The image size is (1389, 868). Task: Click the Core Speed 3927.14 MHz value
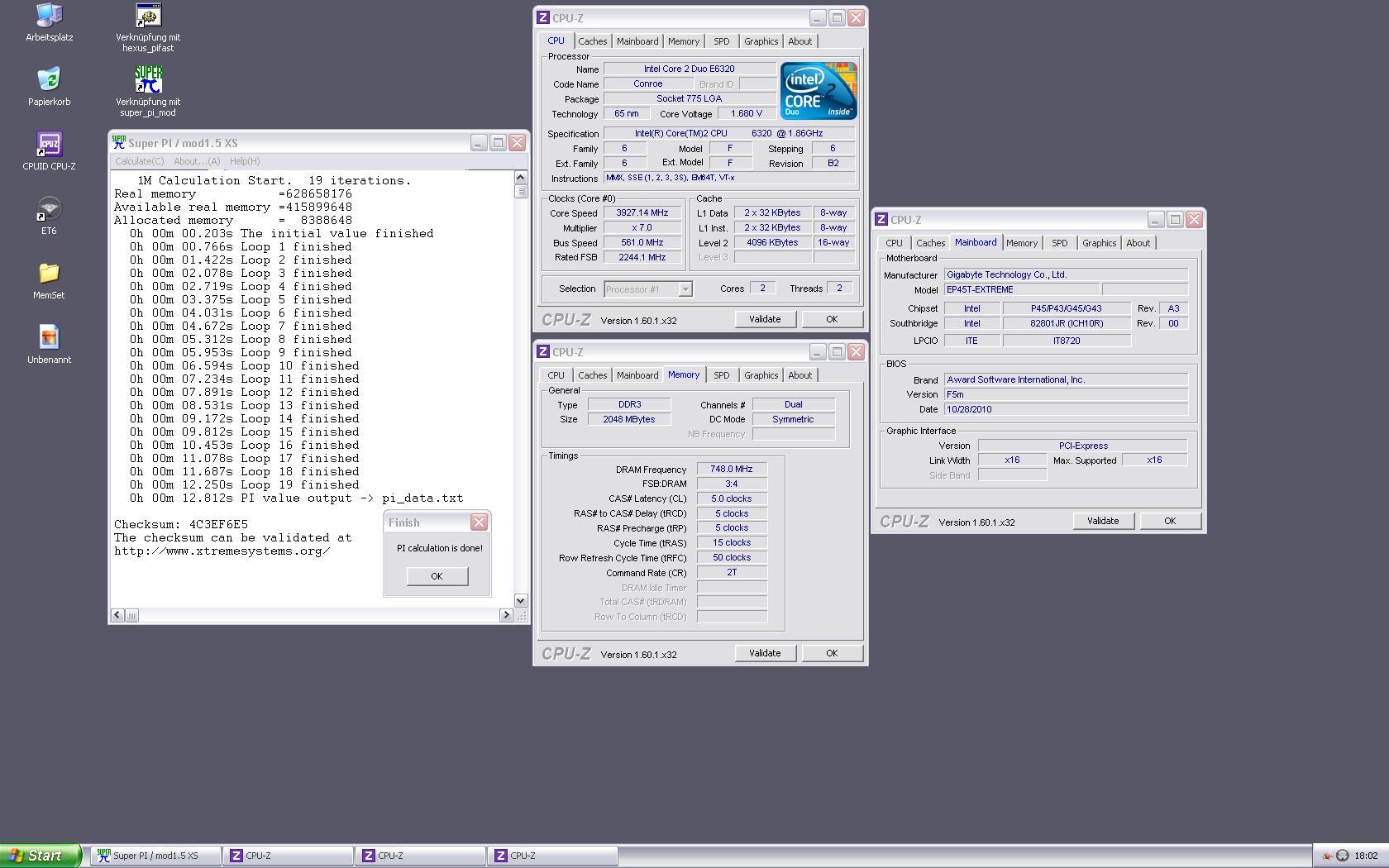[x=642, y=212]
